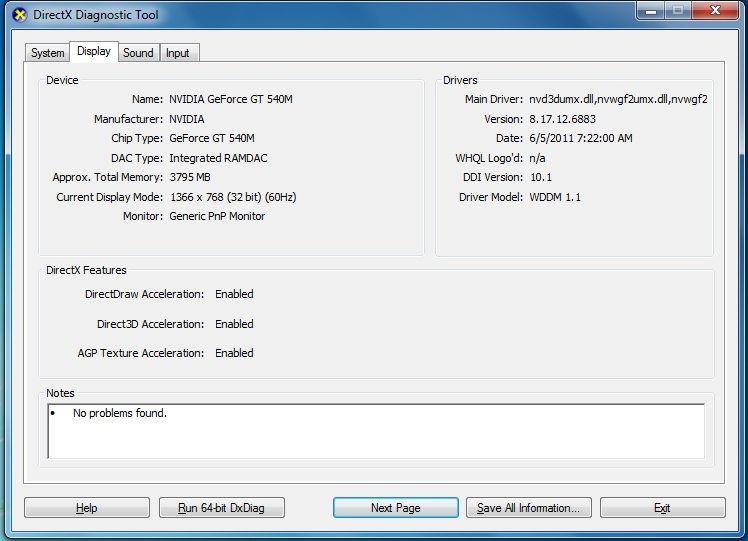Select the text "No problems found."

point(120,413)
